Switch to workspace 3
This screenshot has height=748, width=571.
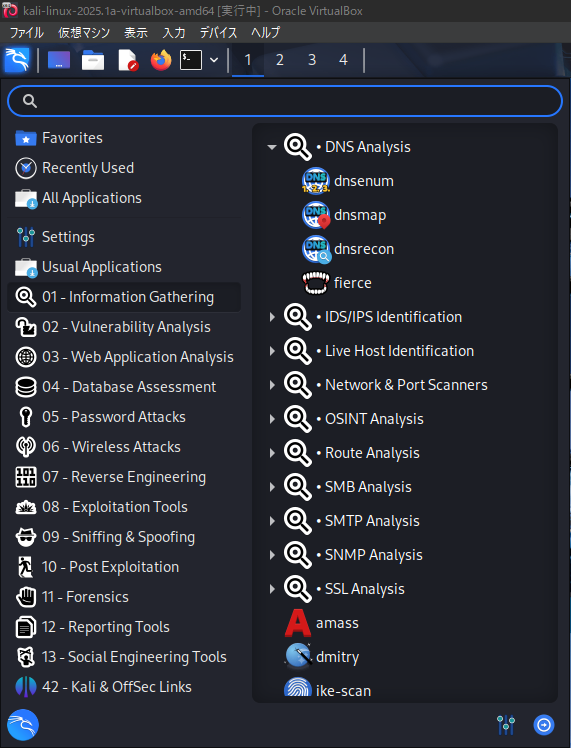[x=311, y=60]
